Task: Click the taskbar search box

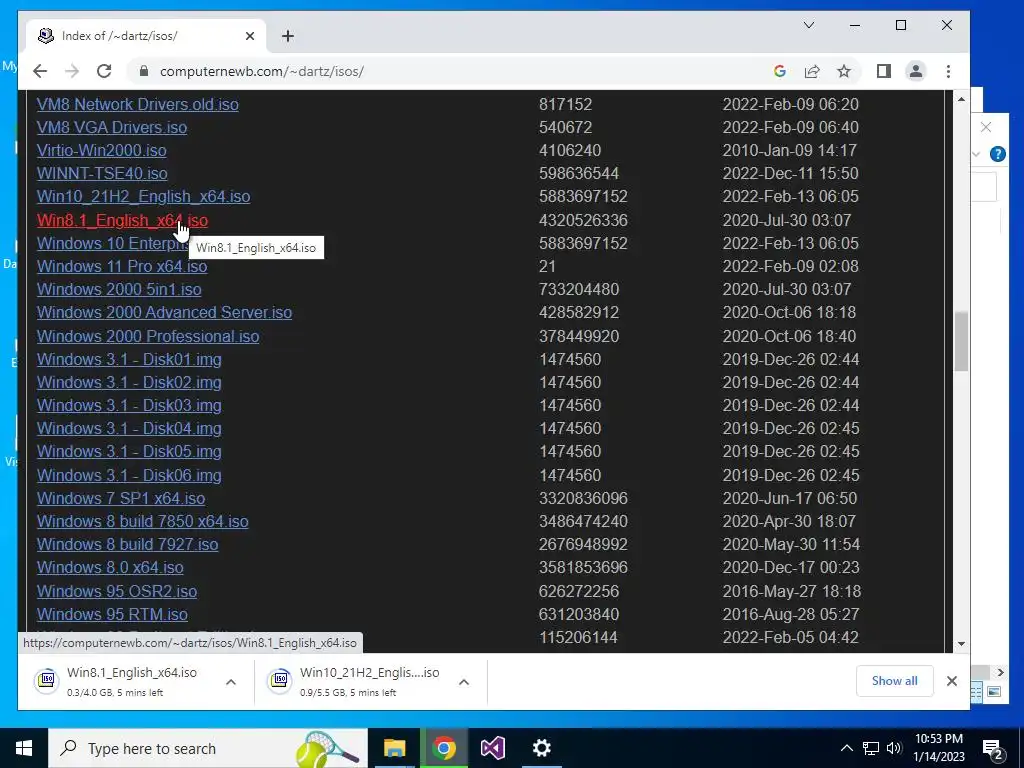Action: [x=208, y=748]
